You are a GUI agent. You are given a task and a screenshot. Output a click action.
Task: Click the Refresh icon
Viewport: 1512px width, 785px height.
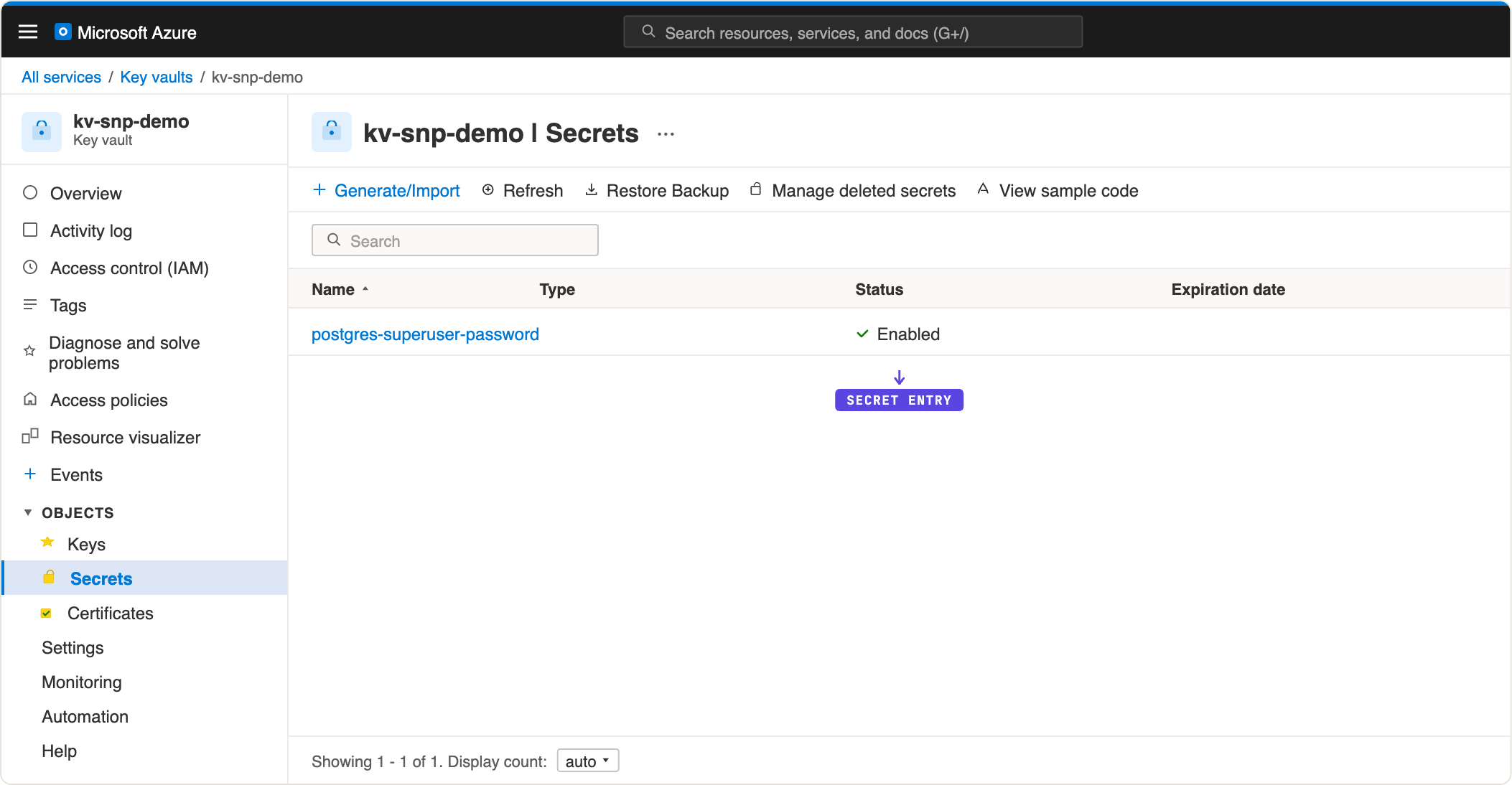click(488, 189)
